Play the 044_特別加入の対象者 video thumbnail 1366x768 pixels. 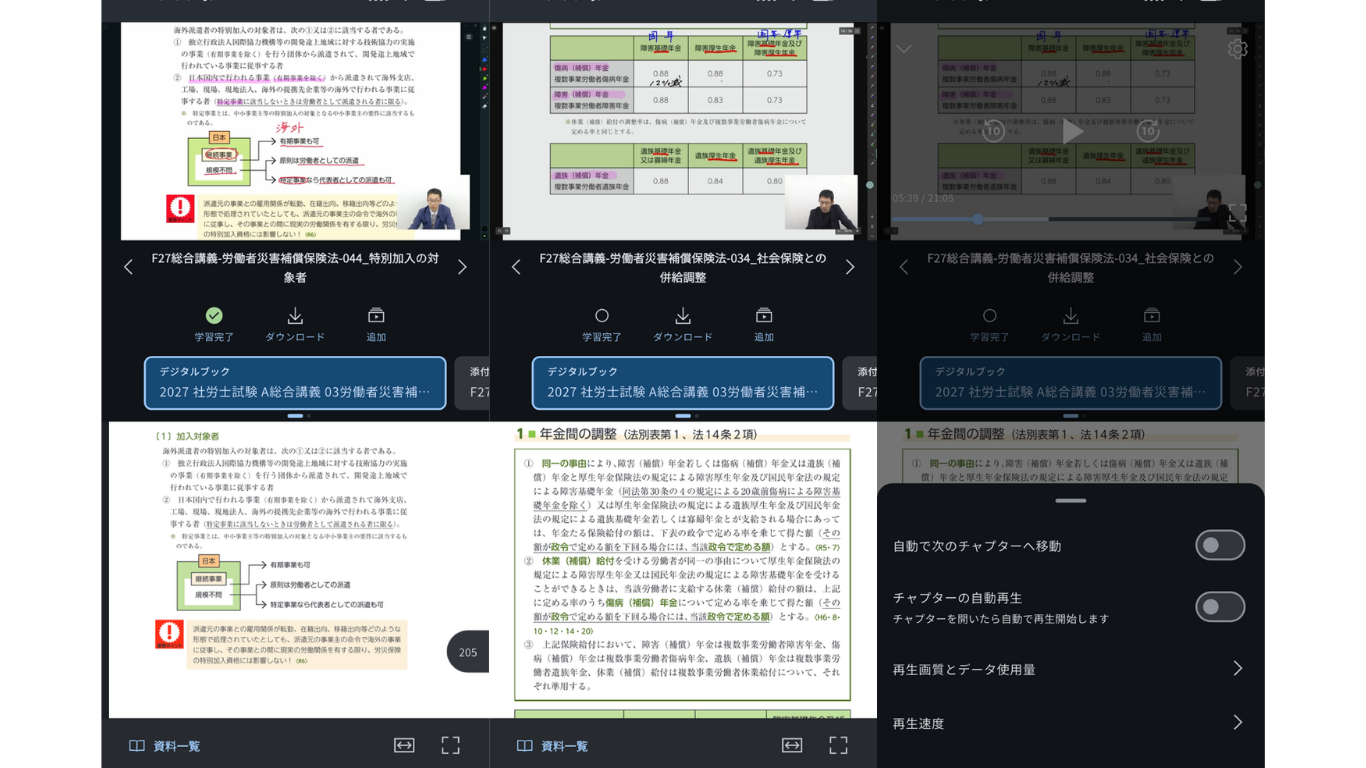coord(295,131)
